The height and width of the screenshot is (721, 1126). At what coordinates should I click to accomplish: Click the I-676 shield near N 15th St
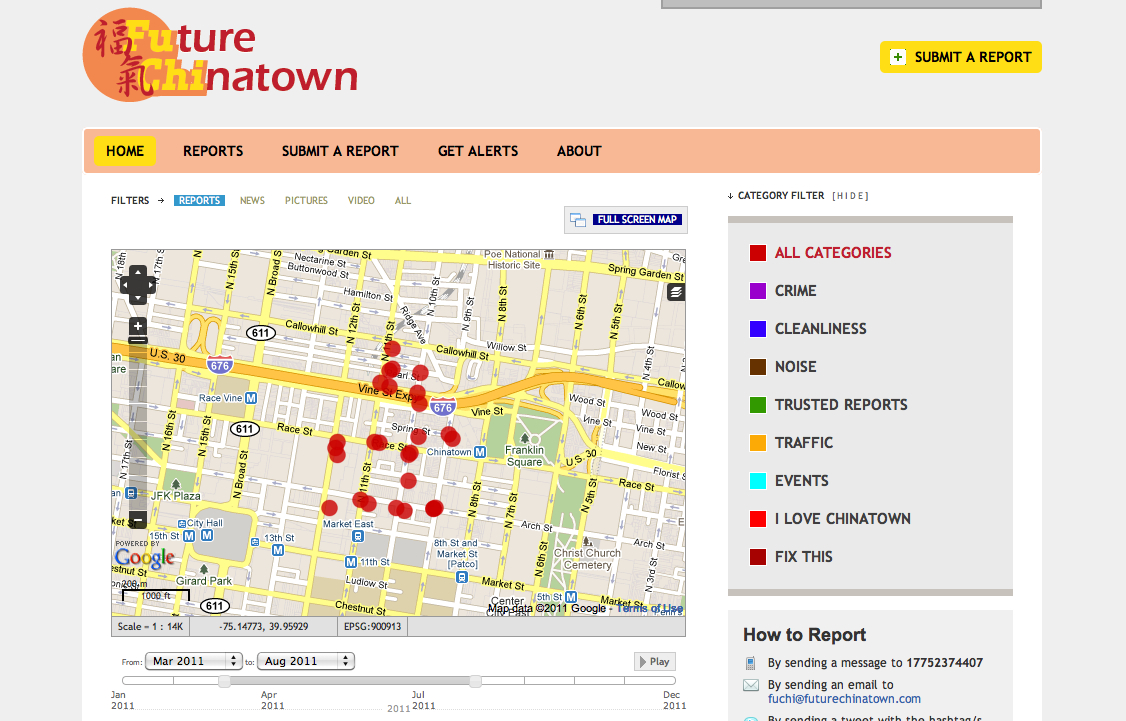pyautogui.click(x=220, y=365)
